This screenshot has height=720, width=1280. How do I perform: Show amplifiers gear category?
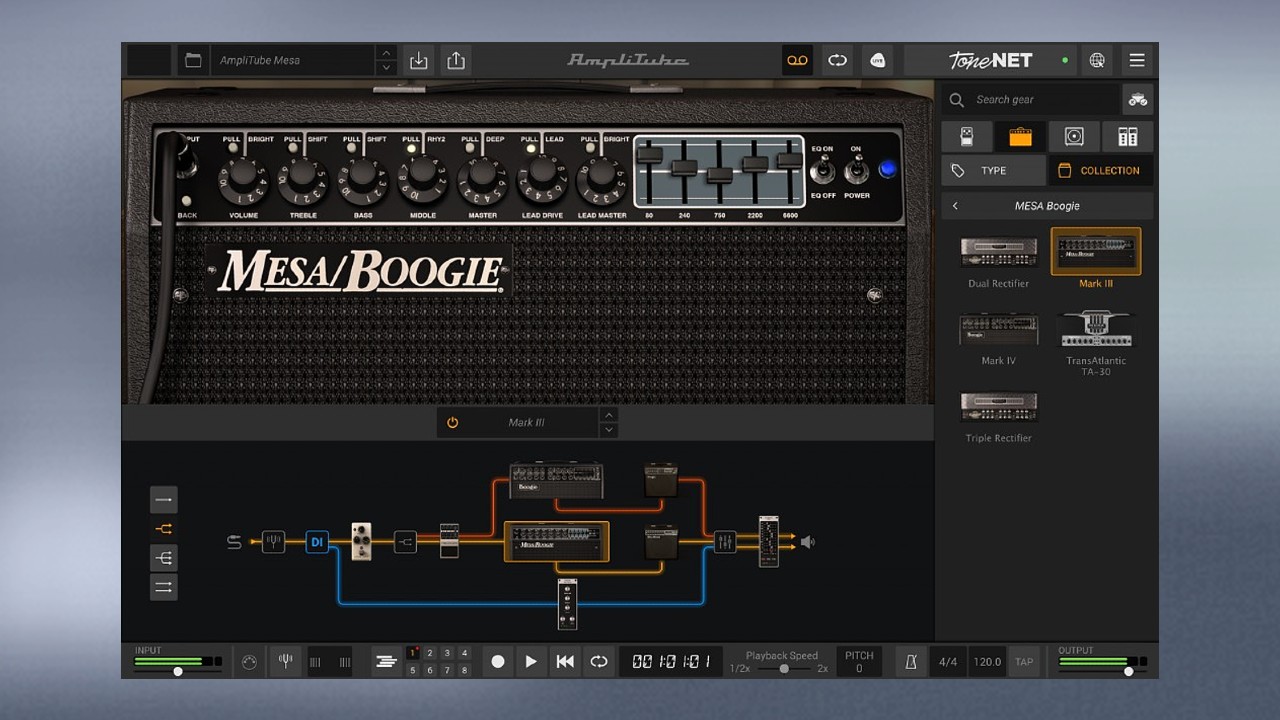pyautogui.click(x=1020, y=137)
